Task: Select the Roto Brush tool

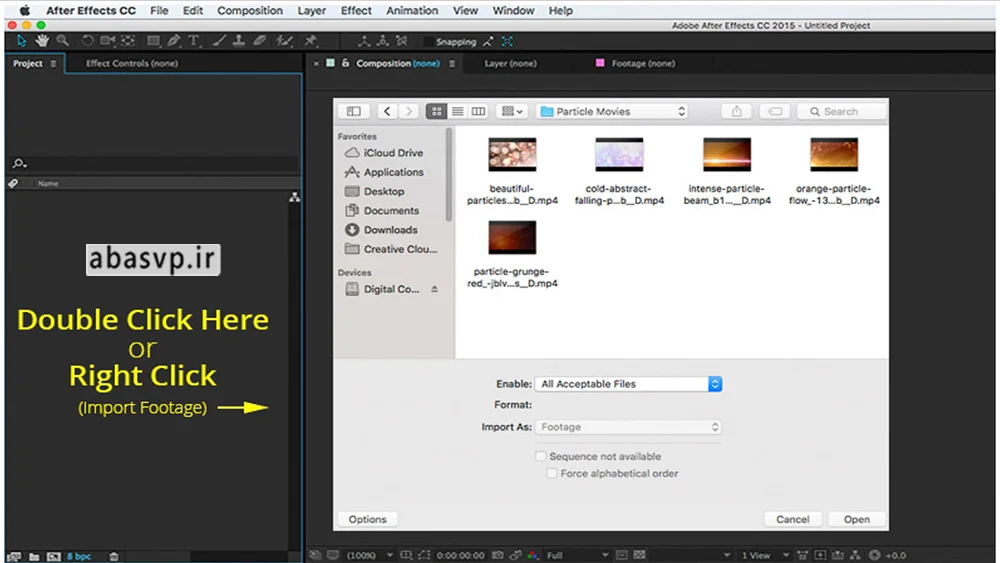Action: click(284, 41)
